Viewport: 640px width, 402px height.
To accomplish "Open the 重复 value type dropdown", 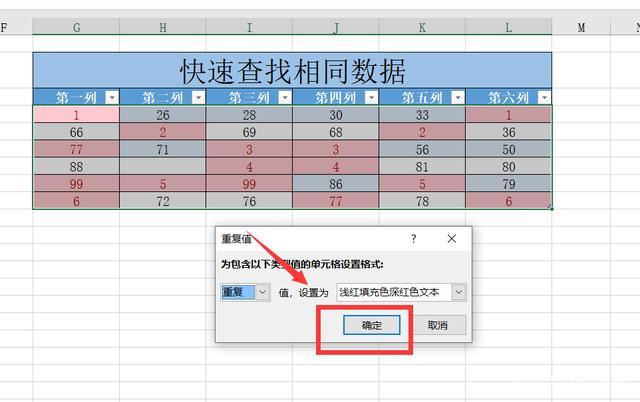I will (x=263, y=292).
